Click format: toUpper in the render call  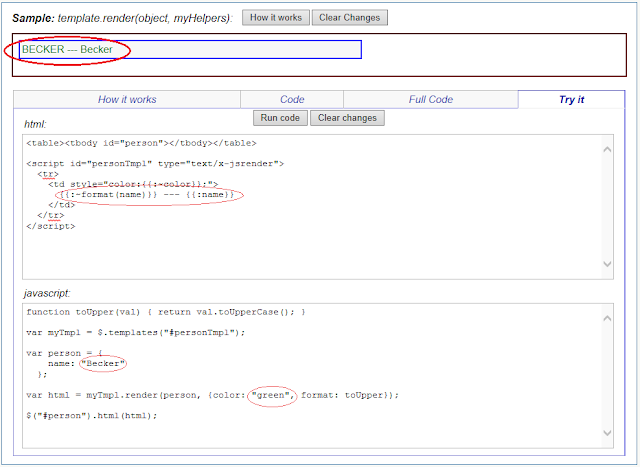(342, 395)
